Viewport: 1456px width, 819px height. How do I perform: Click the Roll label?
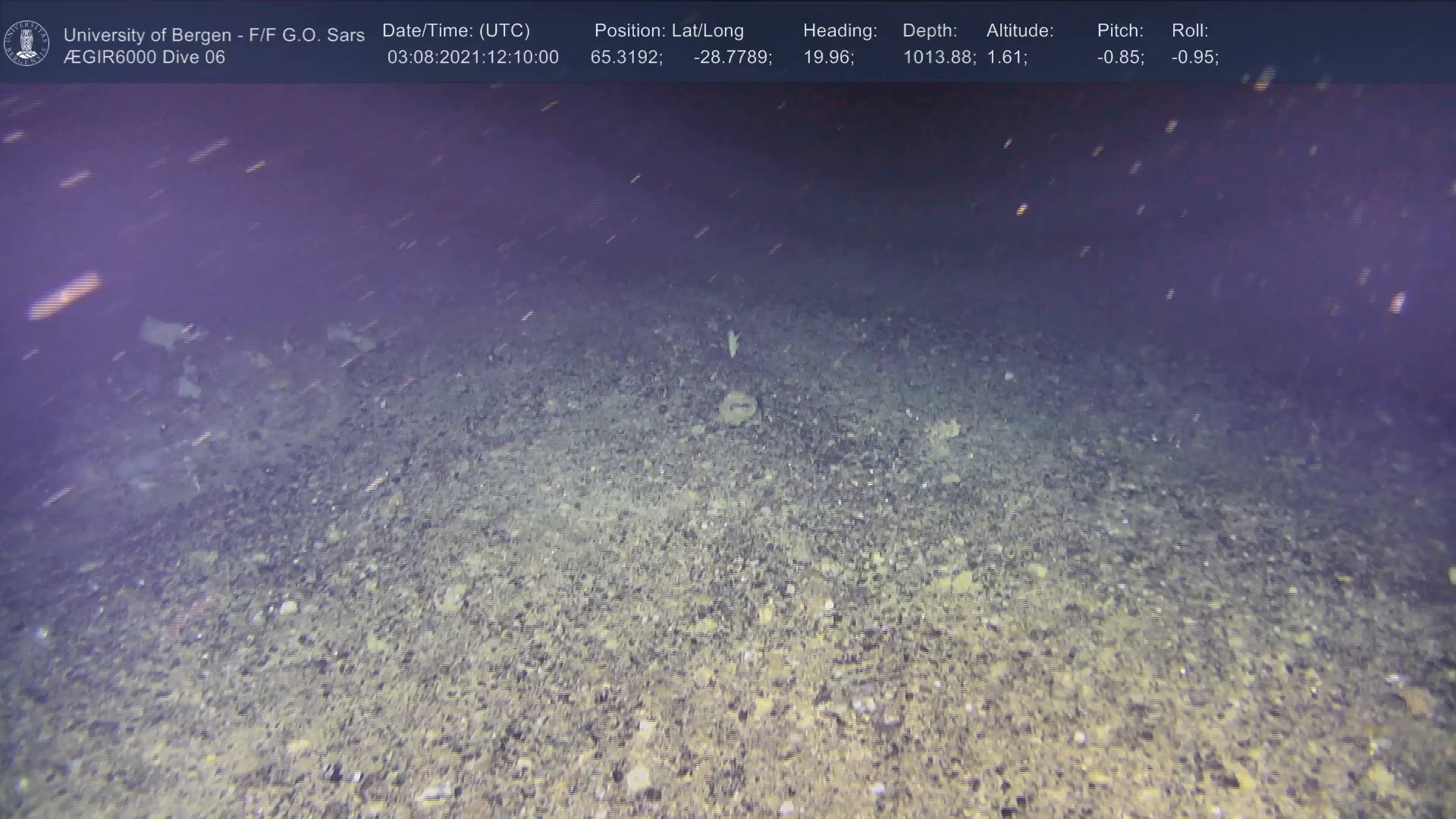click(1190, 31)
